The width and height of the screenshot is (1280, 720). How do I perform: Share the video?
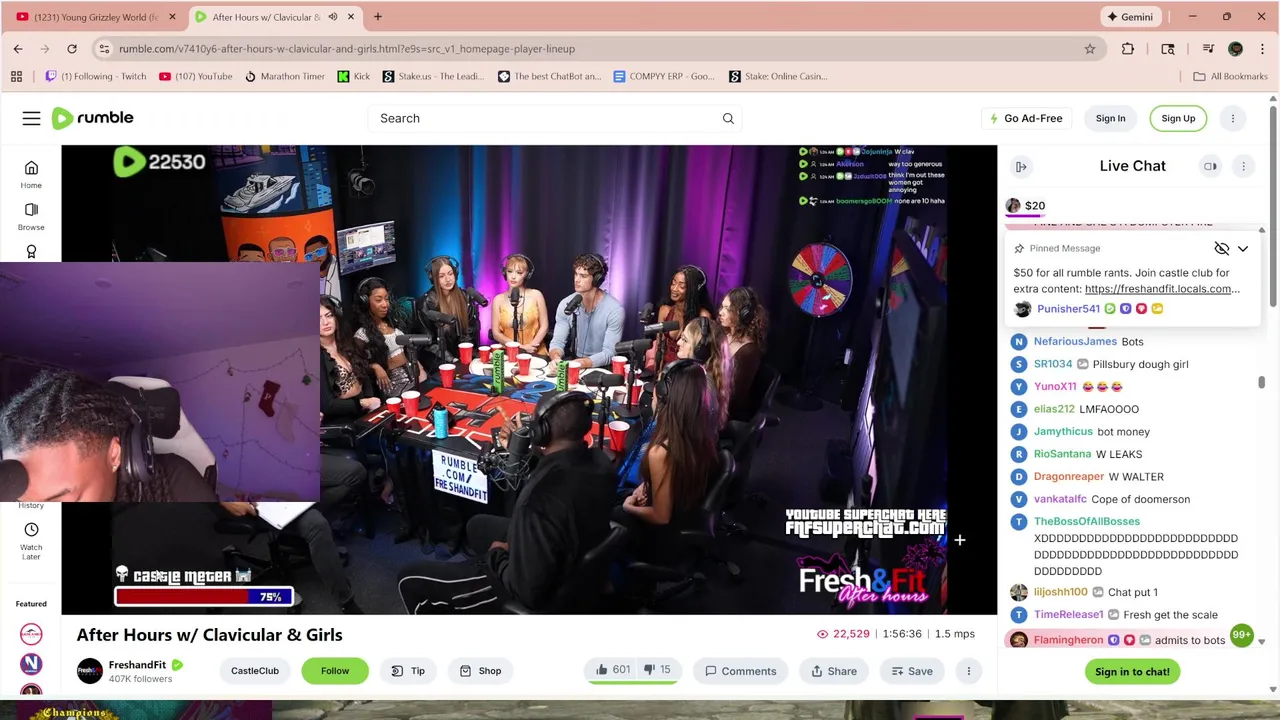coord(833,671)
